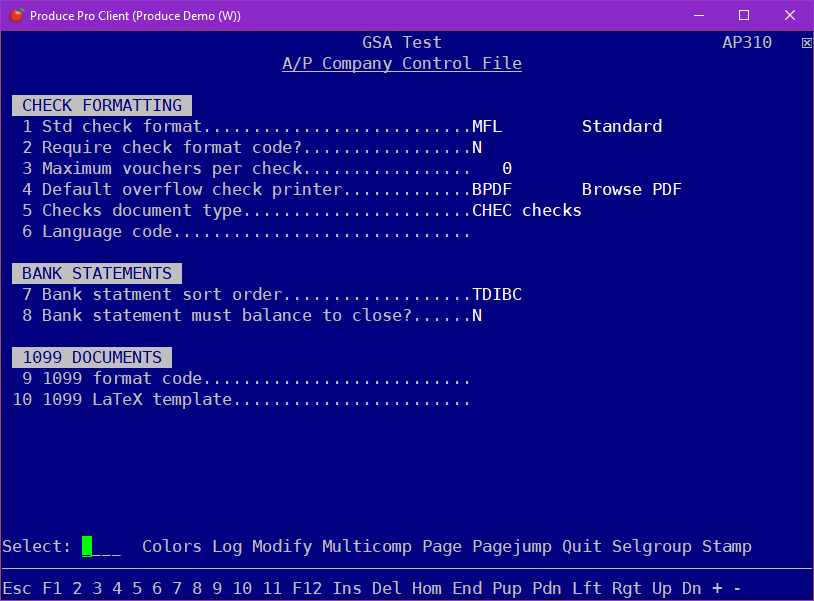This screenshot has width=814, height=601.
Task: Click the plus key in the bottom bar
Action: click(717, 589)
